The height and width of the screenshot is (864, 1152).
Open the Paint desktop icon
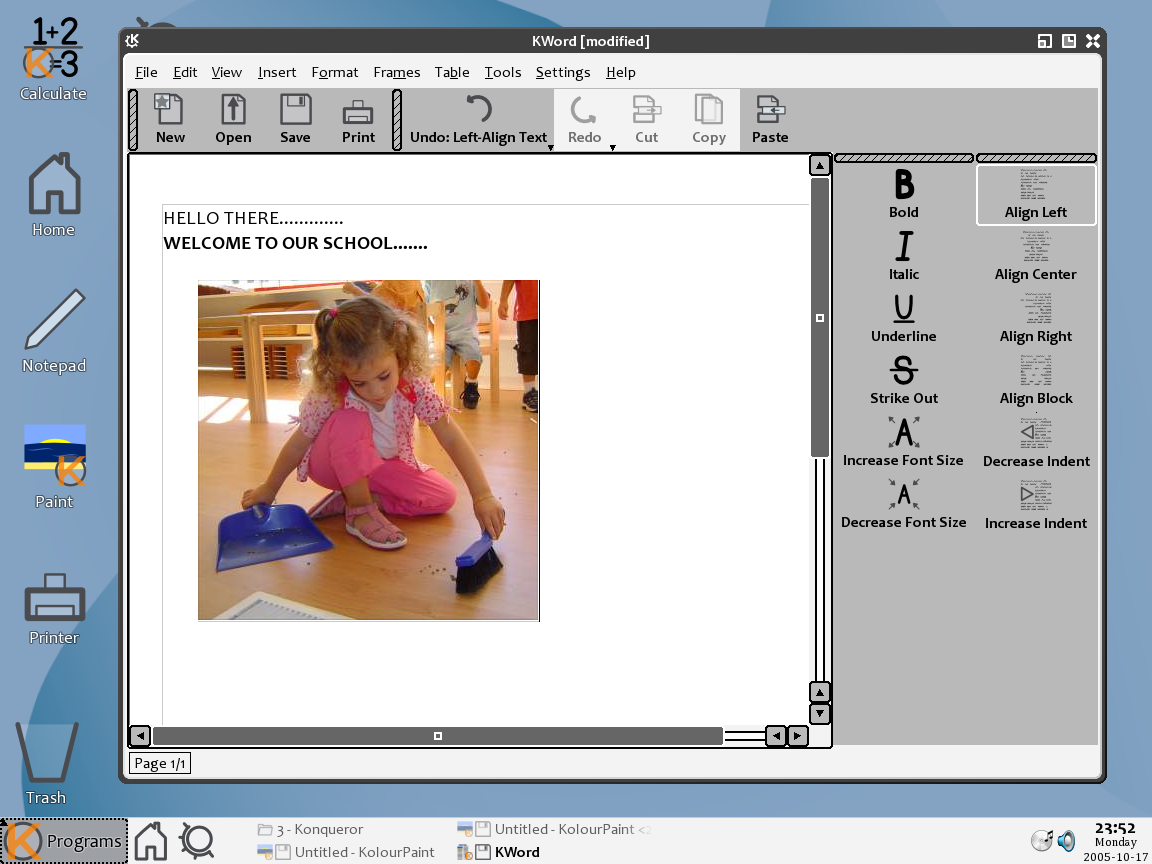click(54, 467)
